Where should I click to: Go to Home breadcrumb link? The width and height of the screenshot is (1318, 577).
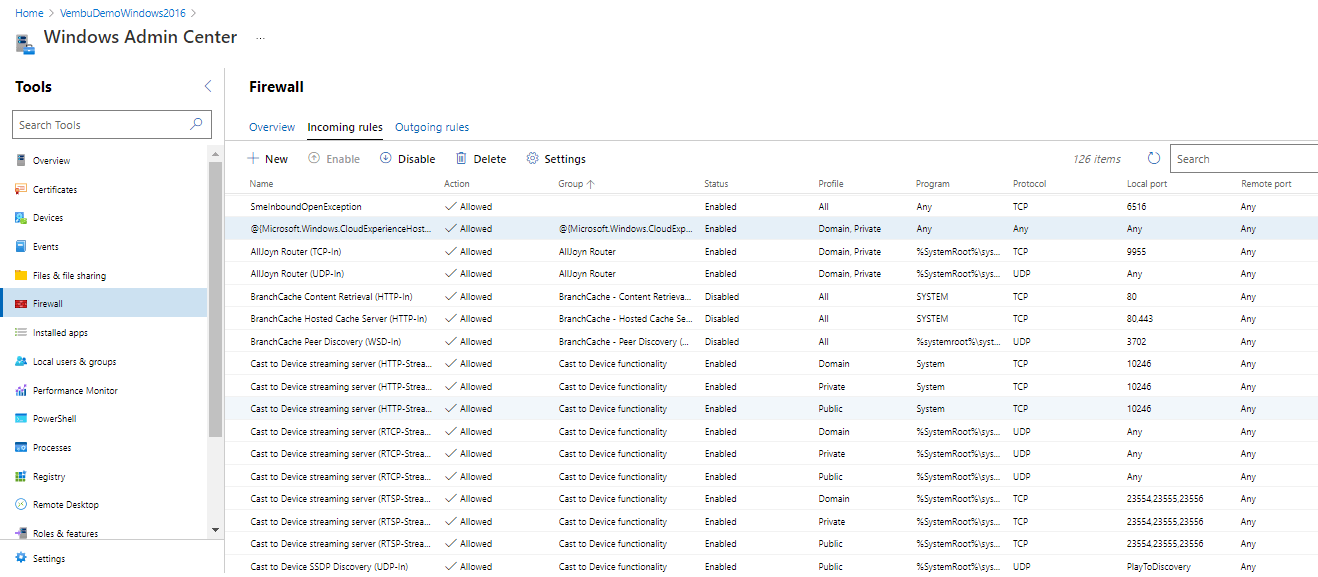click(29, 13)
